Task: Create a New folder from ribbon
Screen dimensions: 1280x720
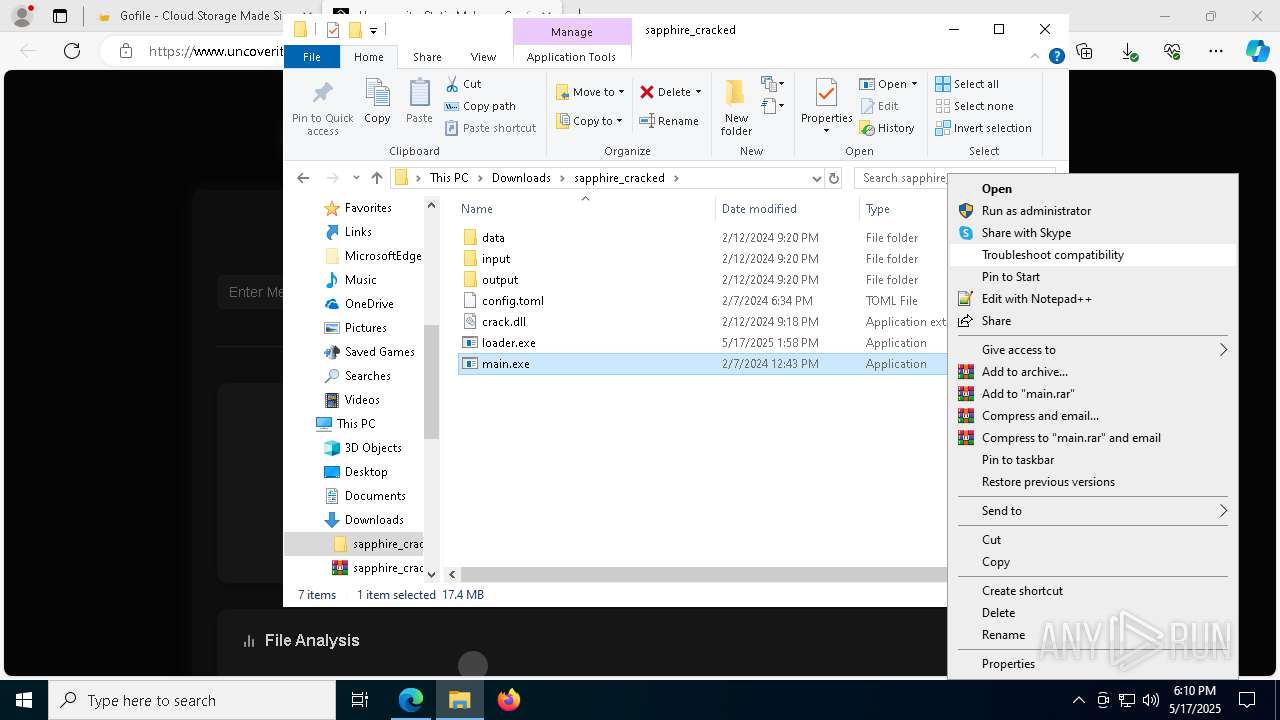Action: (736, 107)
